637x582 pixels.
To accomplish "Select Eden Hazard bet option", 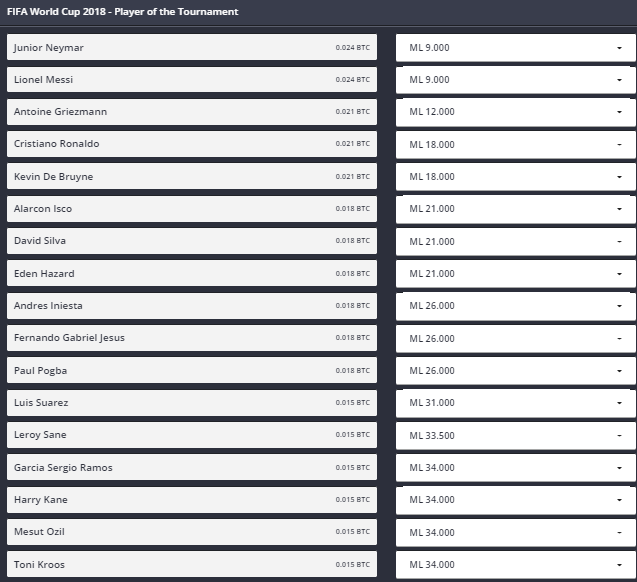I will [x=192, y=273].
